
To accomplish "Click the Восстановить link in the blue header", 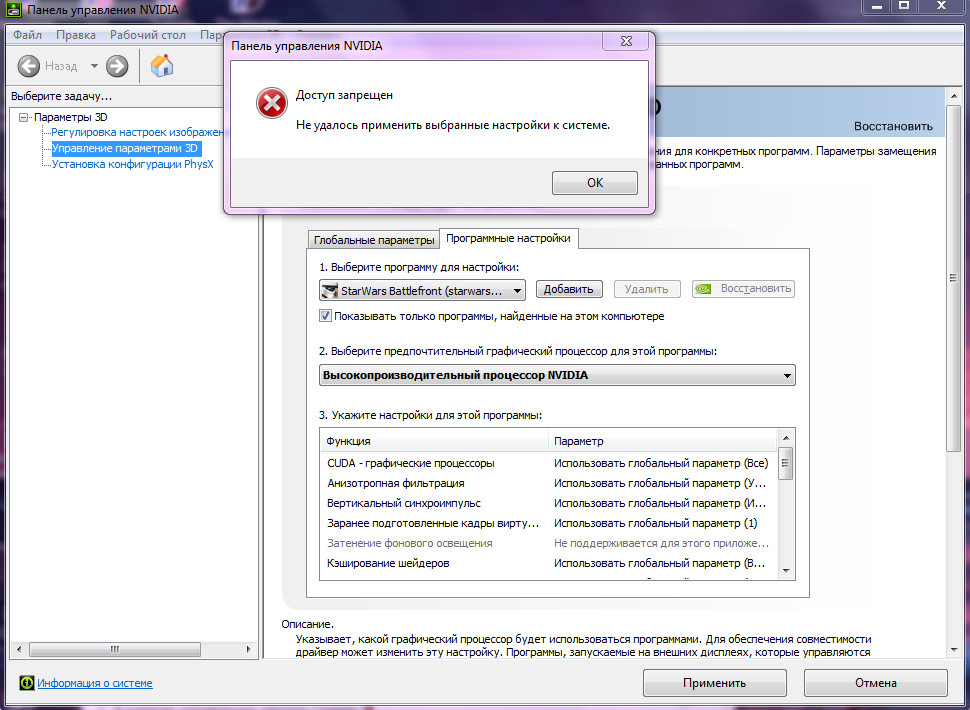I will point(893,126).
